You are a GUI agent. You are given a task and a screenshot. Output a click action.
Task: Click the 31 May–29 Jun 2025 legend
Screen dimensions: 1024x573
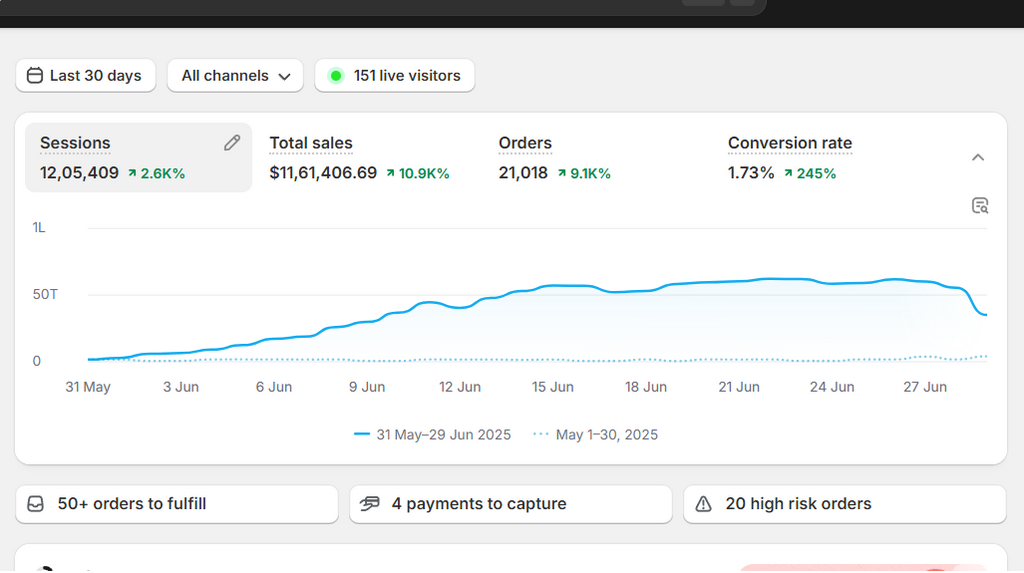[x=432, y=434]
